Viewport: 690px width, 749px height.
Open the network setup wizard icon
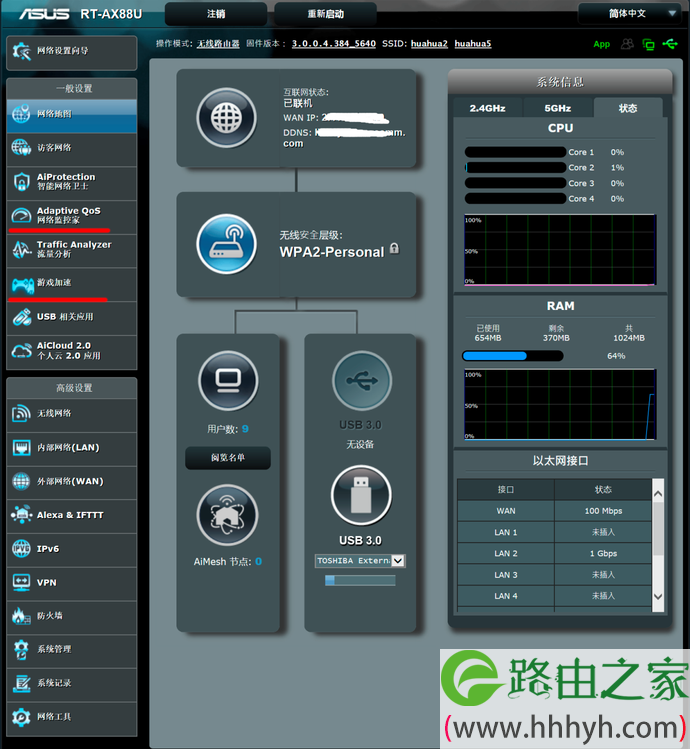(x=22, y=51)
